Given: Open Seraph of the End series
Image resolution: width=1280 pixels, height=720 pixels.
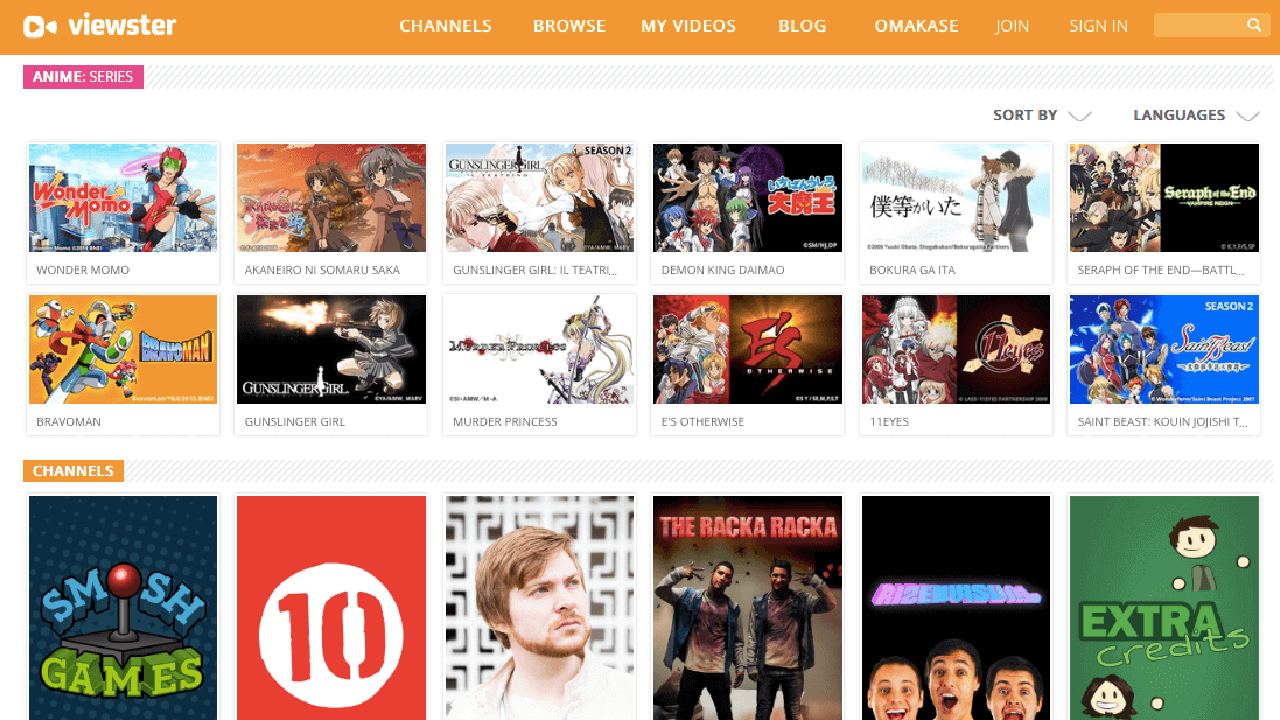Looking at the screenshot, I should tap(1163, 198).
